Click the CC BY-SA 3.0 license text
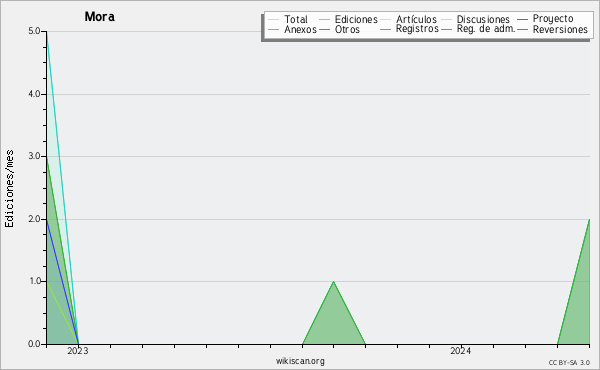This screenshot has height=370, width=600. point(569,363)
